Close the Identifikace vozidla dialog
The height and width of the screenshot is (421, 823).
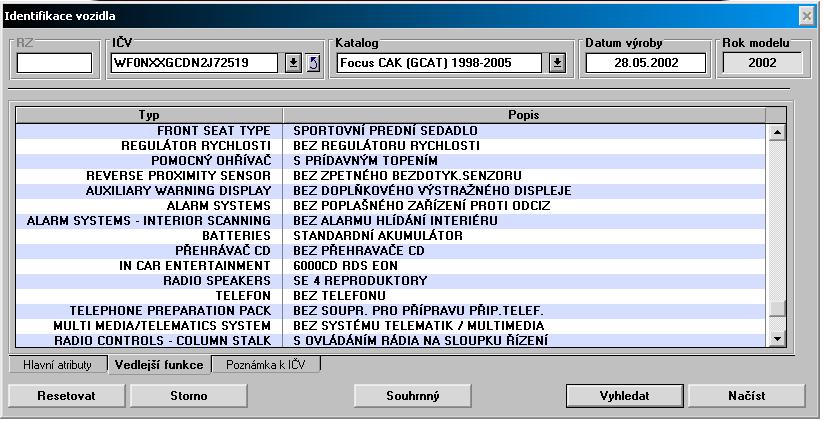point(806,16)
